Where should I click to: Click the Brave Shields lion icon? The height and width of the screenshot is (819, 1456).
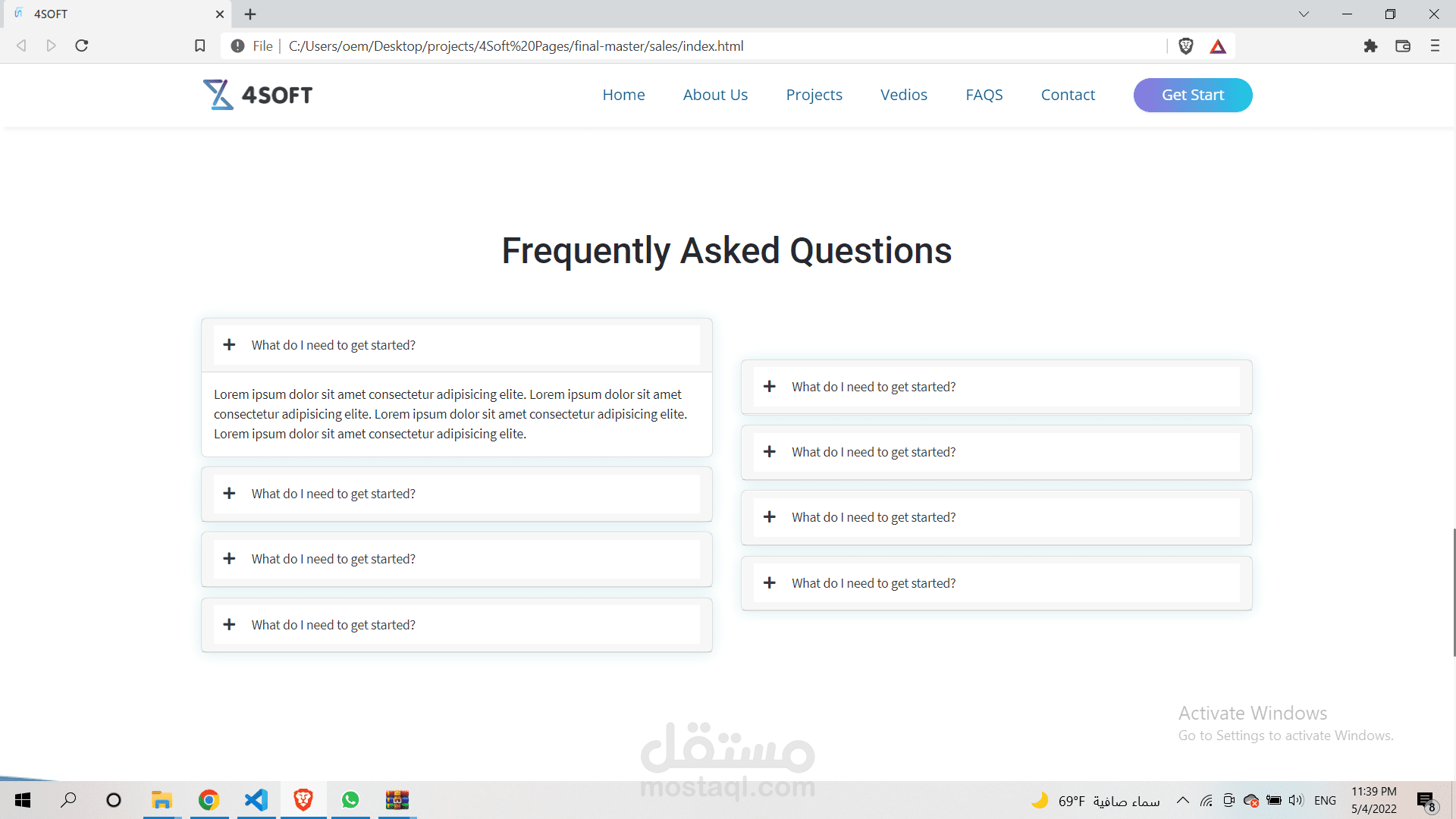coord(1186,46)
